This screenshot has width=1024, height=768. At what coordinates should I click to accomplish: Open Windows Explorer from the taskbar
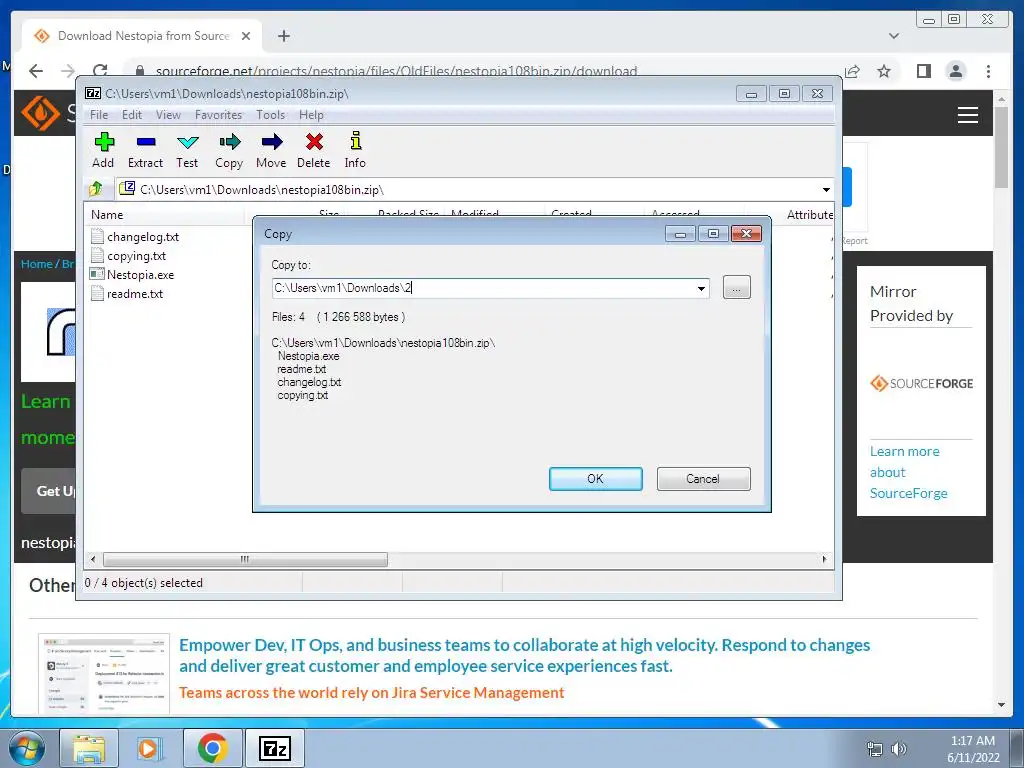89,748
